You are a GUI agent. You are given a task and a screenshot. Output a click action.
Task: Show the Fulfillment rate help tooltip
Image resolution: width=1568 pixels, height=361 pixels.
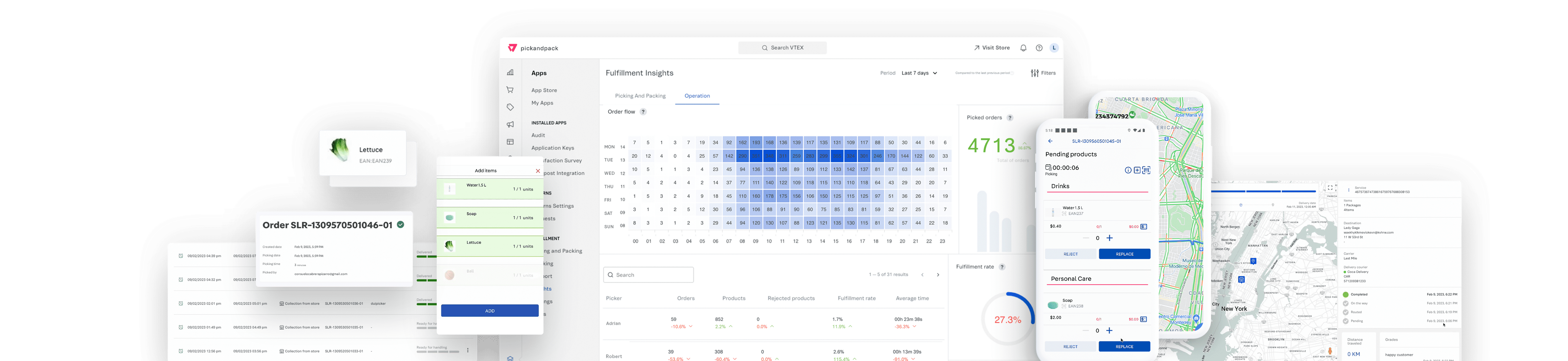click(x=1002, y=267)
